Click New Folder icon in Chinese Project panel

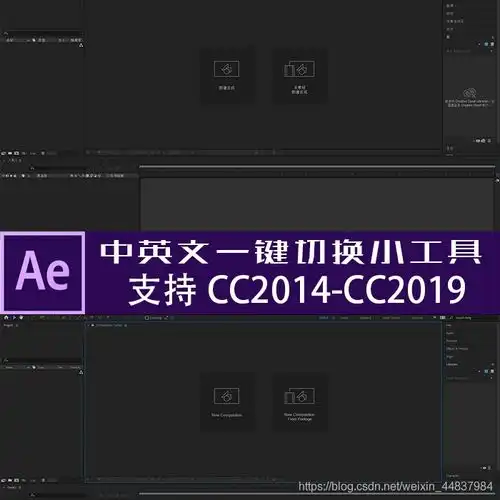10,153
